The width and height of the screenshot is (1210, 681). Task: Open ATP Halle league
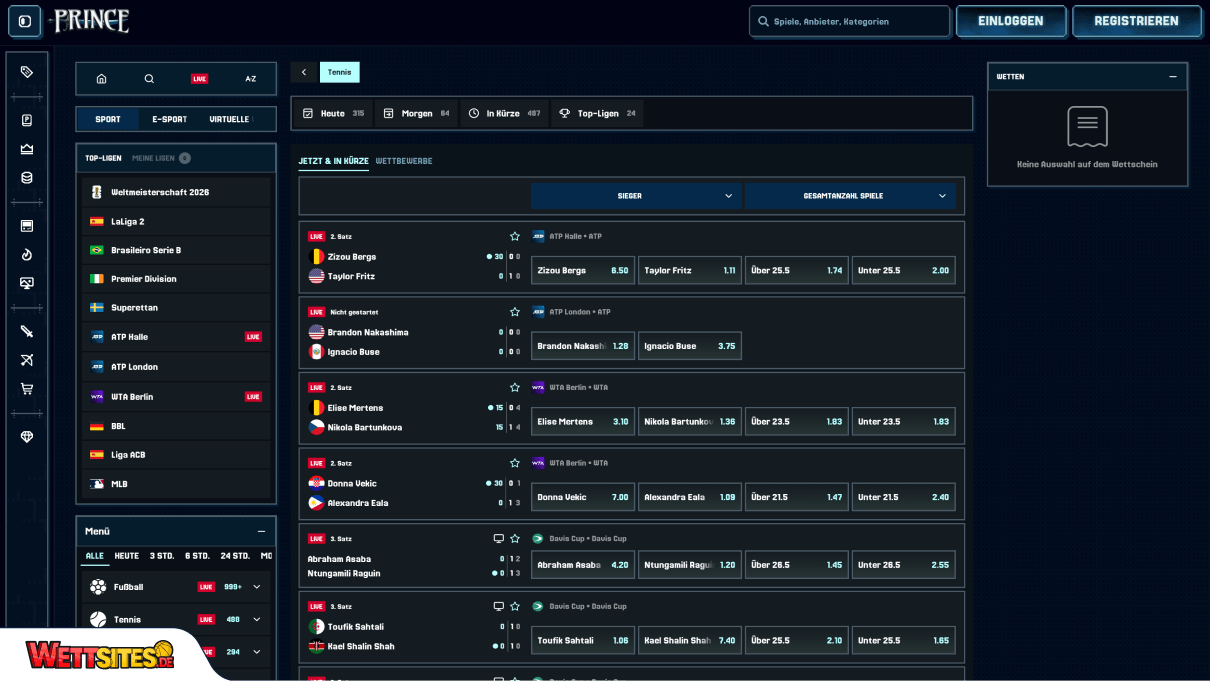pos(176,337)
